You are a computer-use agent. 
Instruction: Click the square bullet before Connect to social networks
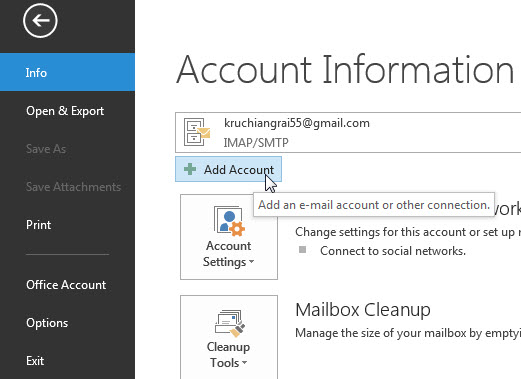[302, 250]
